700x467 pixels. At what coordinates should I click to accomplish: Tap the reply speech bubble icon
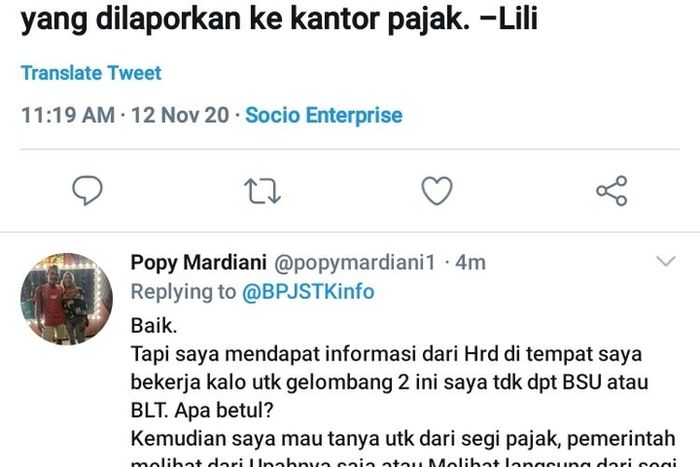tap(88, 191)
